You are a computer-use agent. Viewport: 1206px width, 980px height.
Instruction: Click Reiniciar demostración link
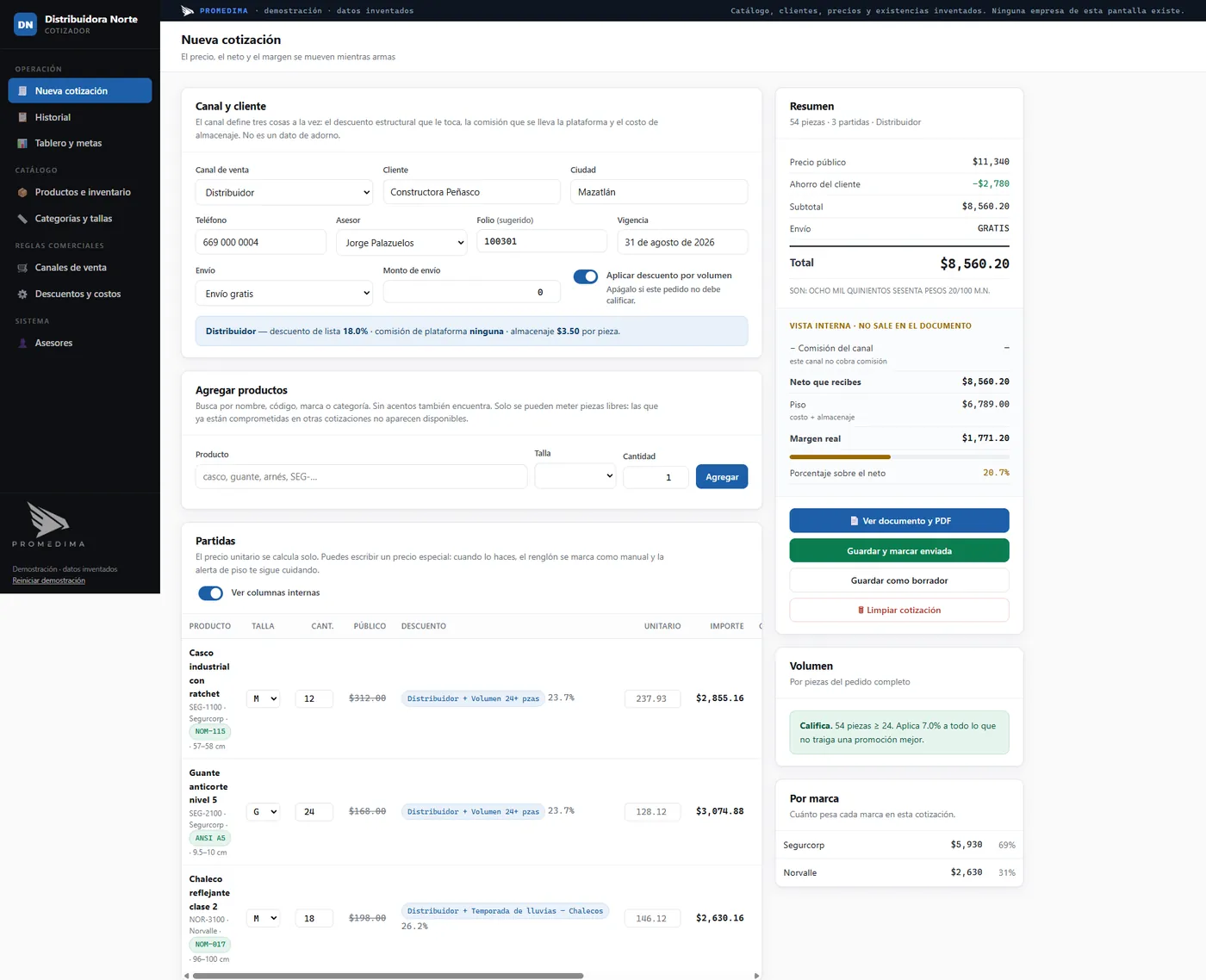point(48,580)
